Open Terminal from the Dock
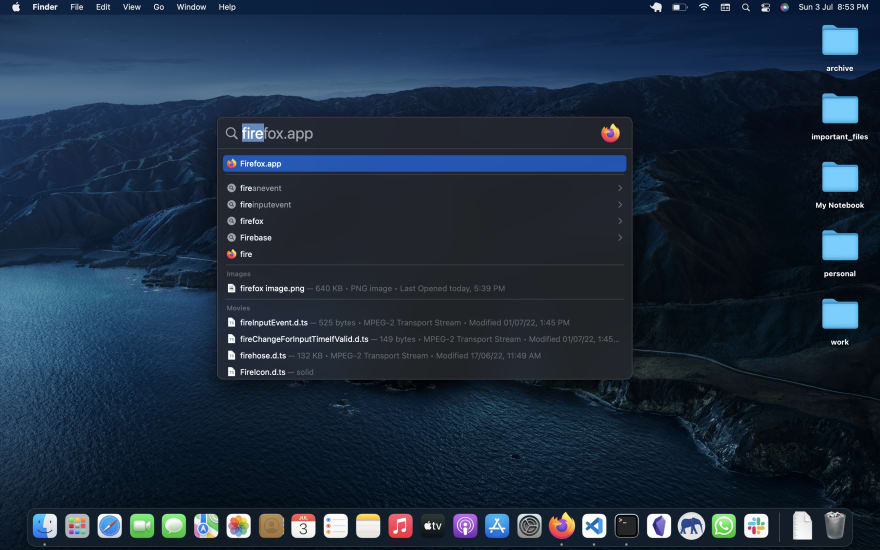Viewport: 880px width, 550px height. click(626, 526)
